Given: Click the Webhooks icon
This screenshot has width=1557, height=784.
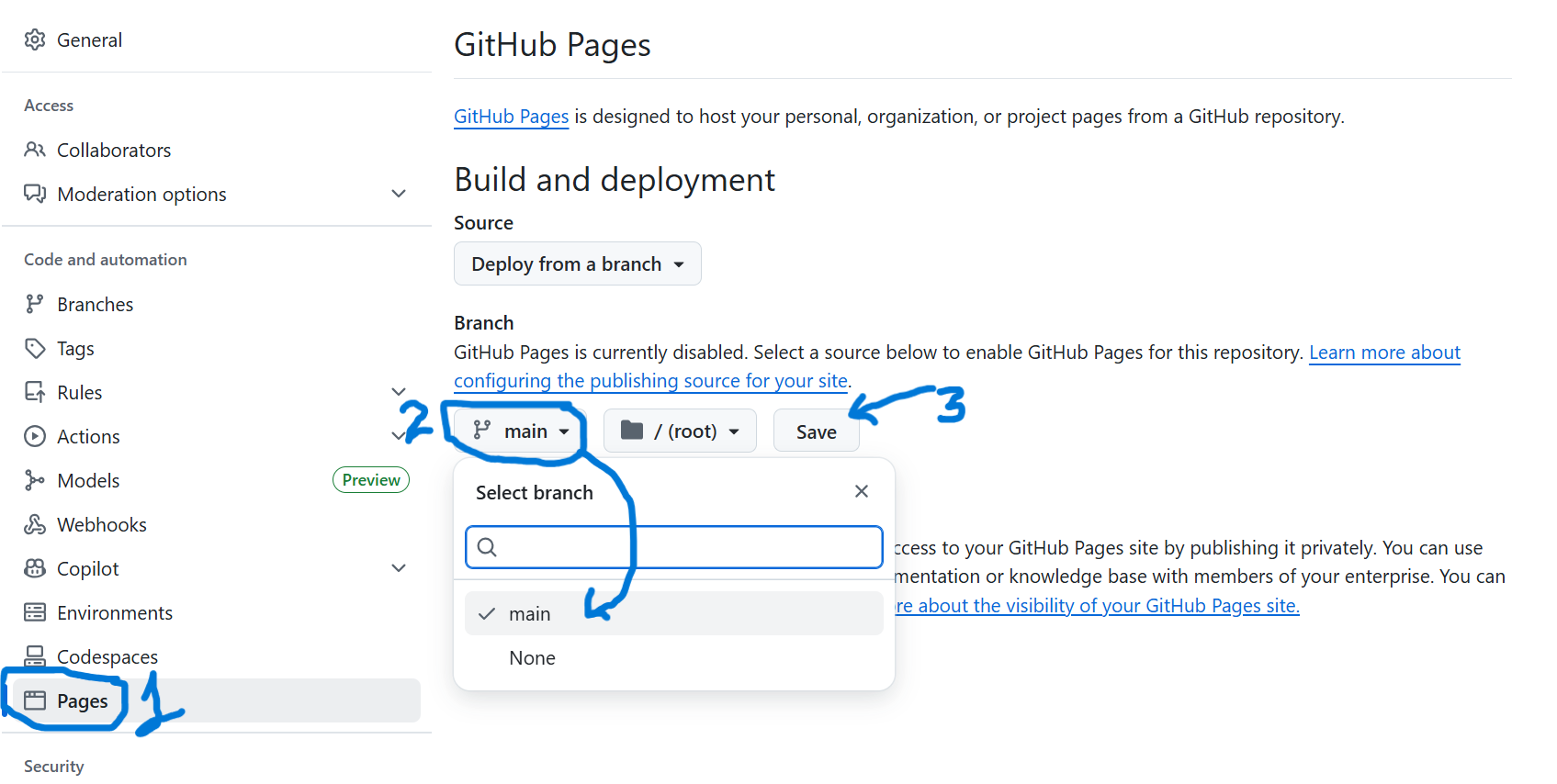Looking at the screenshot, I should pyautogui.click(x=35, y=524).
